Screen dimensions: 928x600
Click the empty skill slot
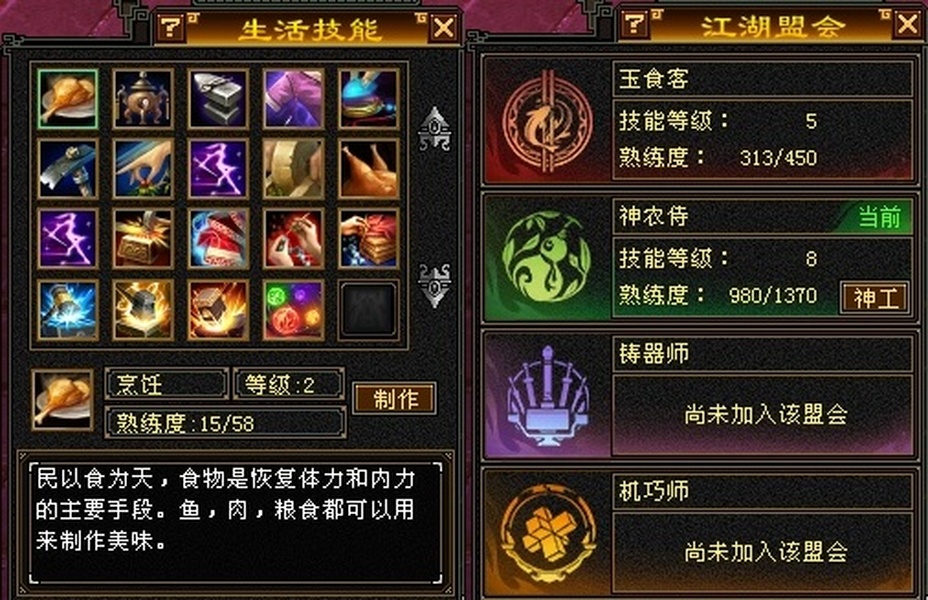pyautogui.click(x=369, y=310)
